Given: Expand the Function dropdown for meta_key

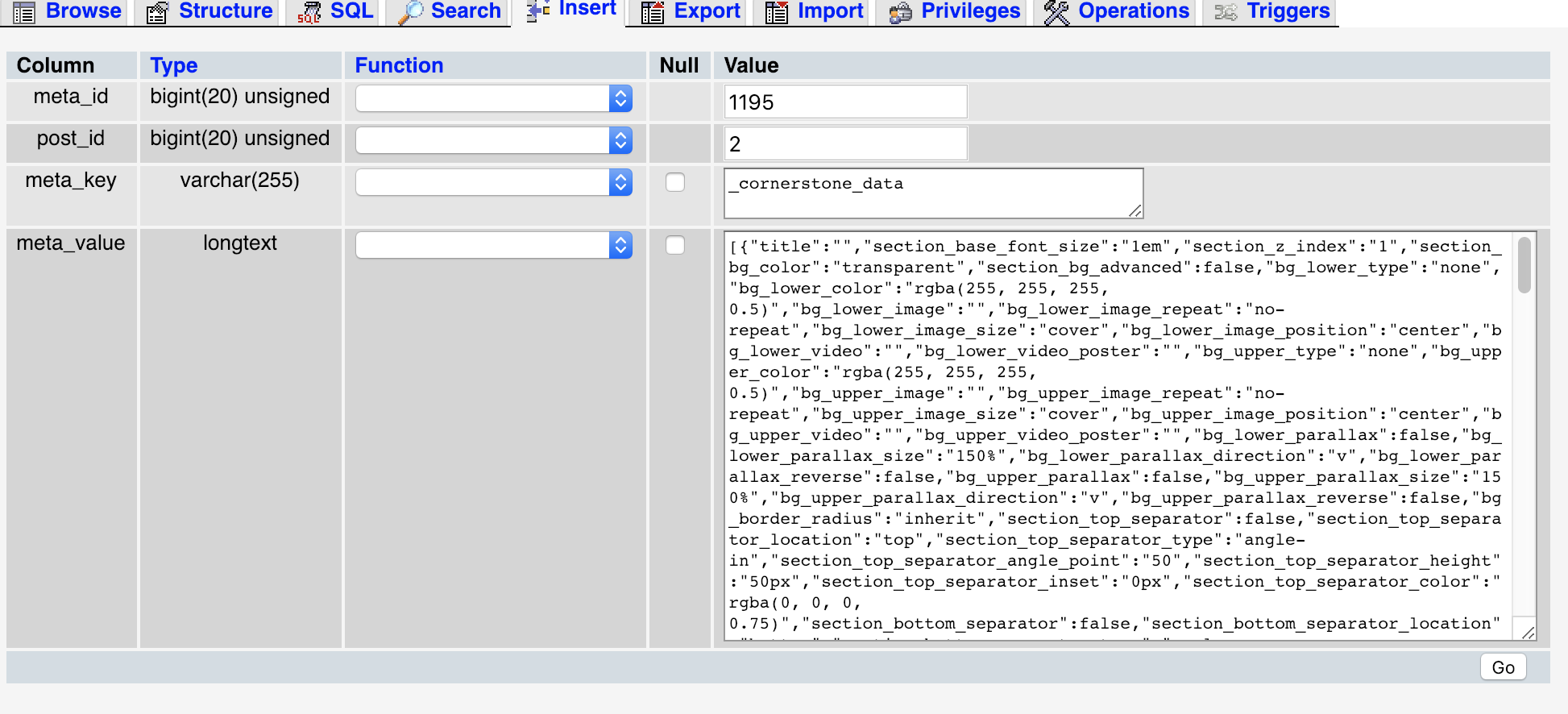Looking at the screenshot, I should click(x=494, y=183).
